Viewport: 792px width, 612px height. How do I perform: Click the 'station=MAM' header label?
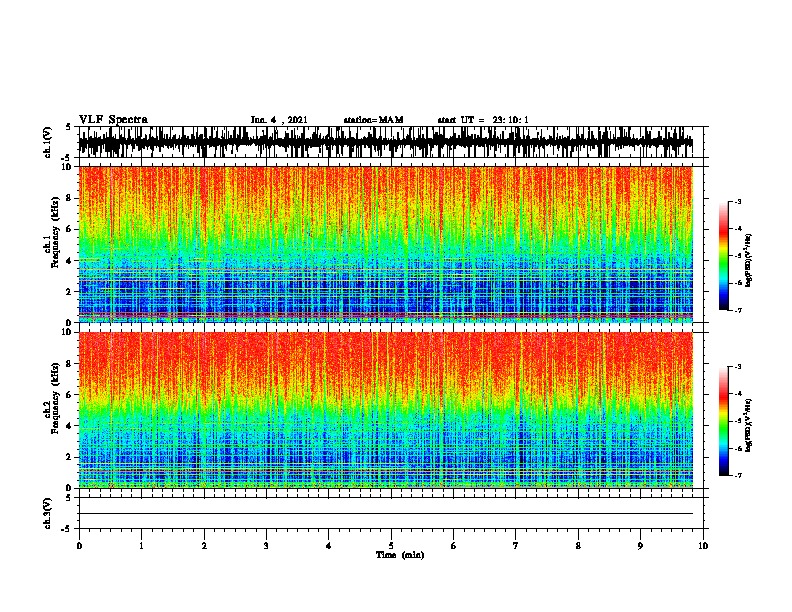coord(373,120)
